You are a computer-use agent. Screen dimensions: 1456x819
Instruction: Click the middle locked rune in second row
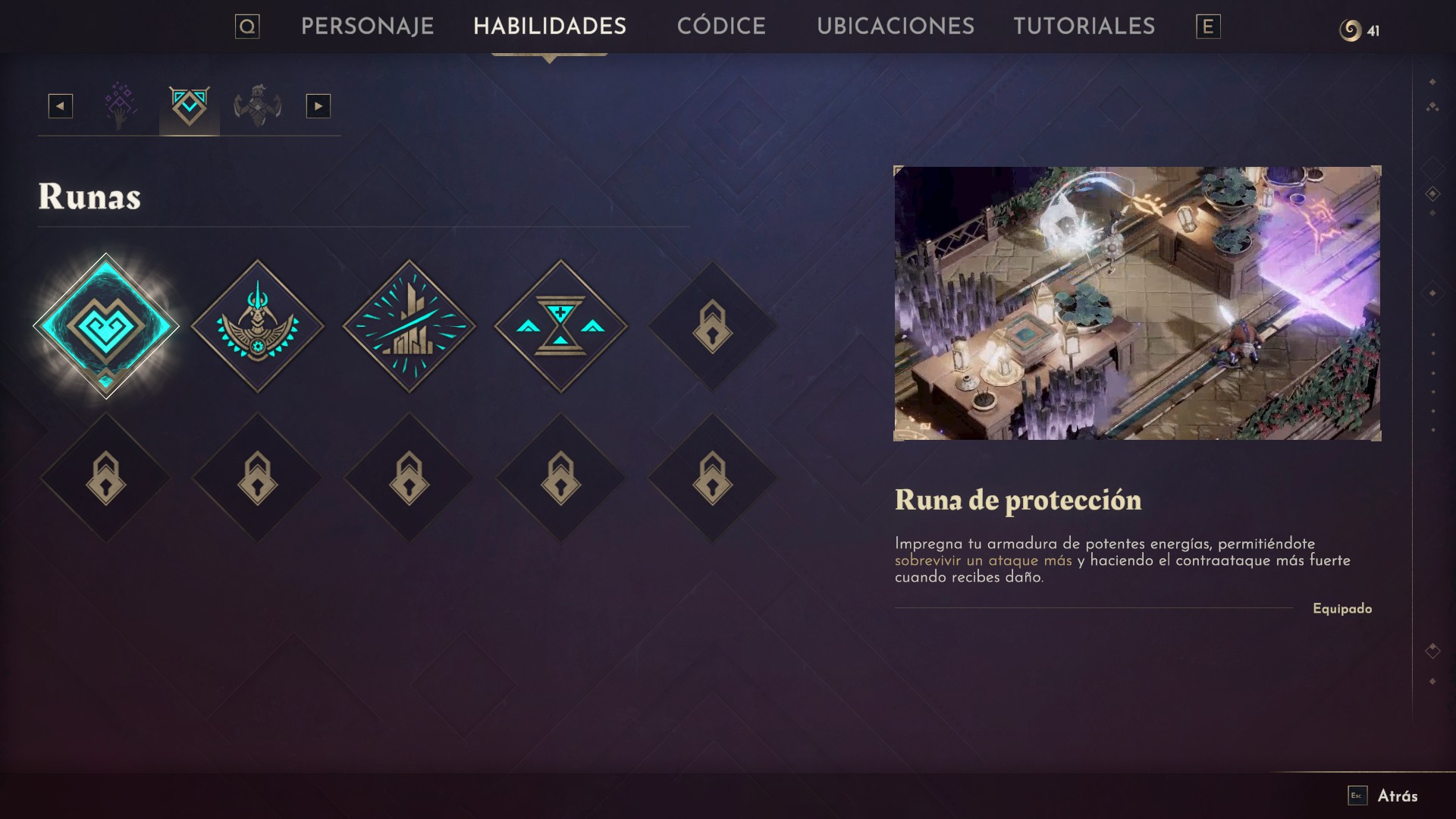409,478
